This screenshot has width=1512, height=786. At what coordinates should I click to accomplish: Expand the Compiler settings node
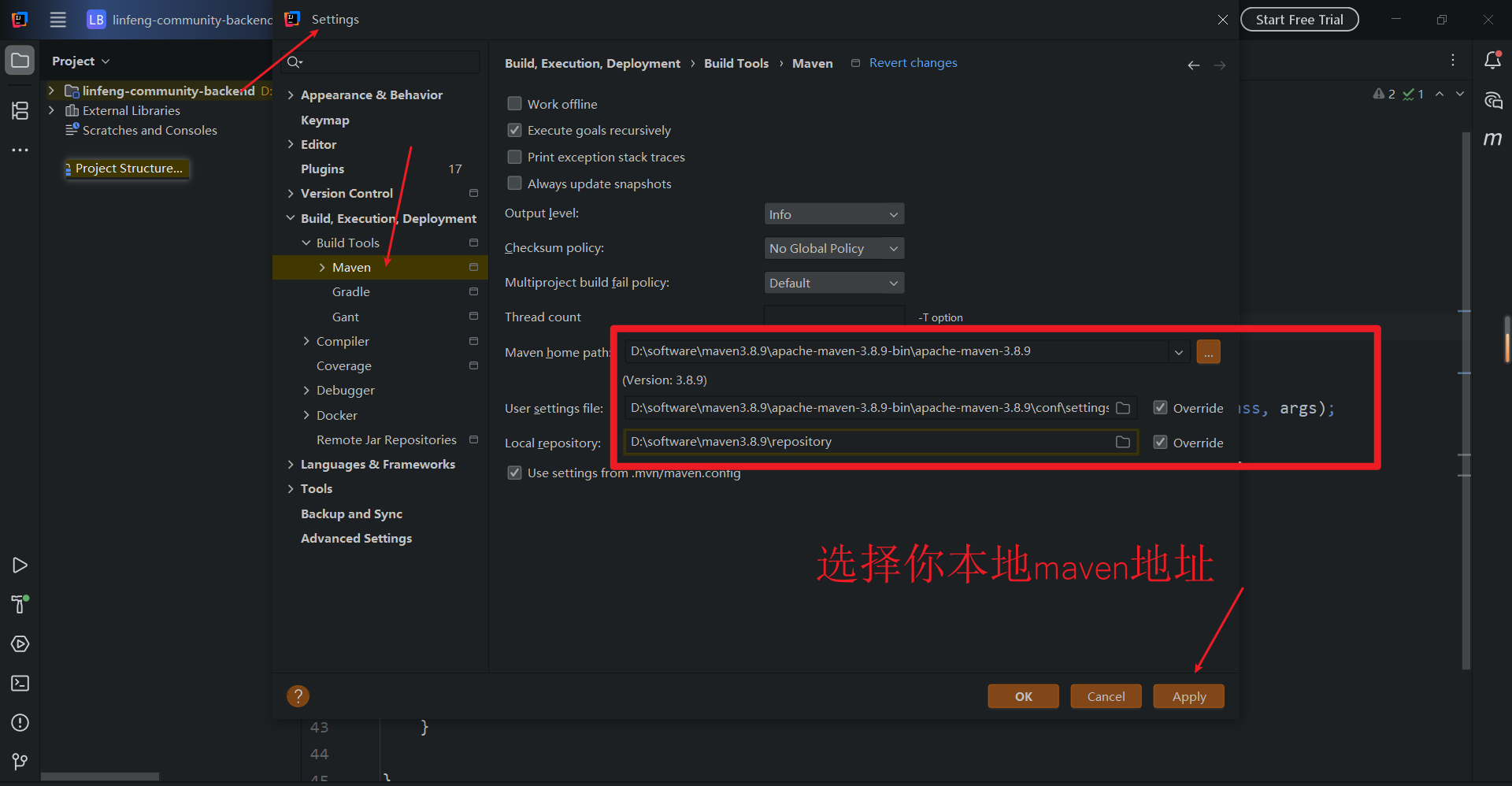(306, 341)
